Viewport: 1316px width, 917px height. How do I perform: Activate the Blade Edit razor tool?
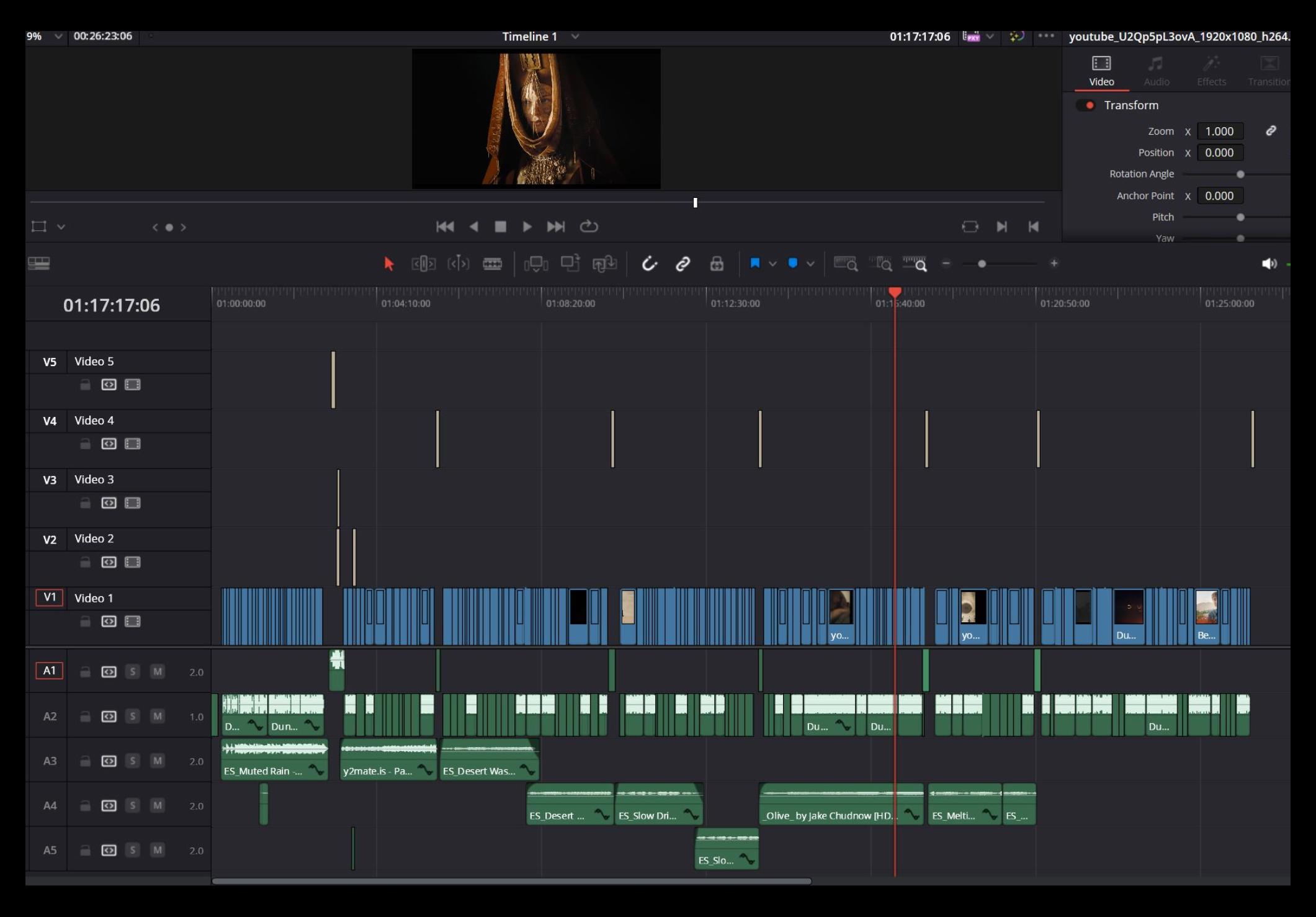tap(492, 264)
